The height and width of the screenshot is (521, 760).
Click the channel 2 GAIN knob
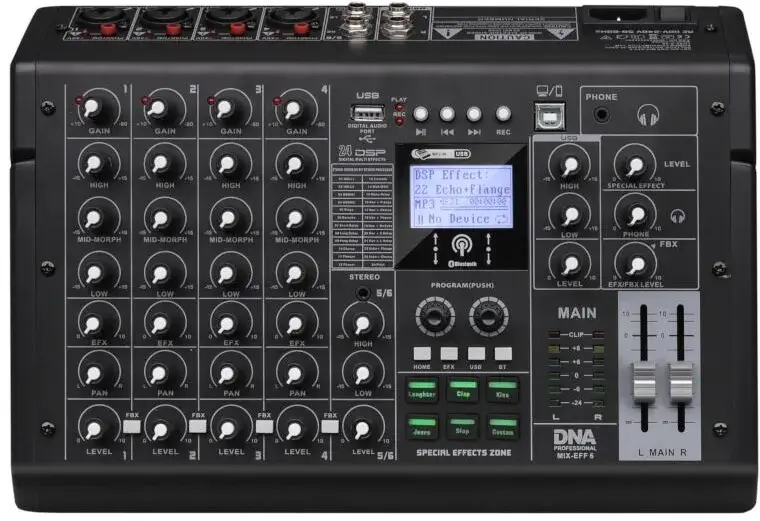coord(158,109)
